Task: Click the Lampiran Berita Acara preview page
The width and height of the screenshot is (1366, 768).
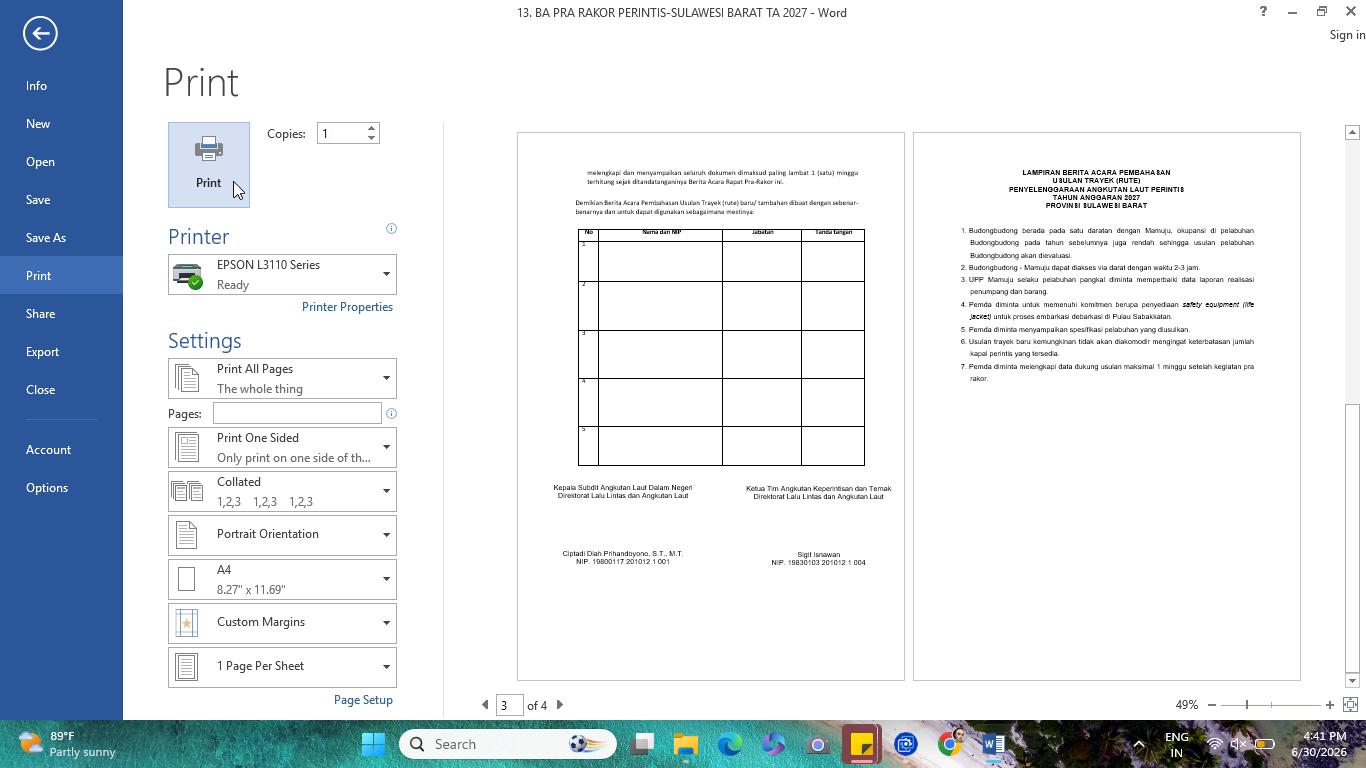Action: tap(1107, 406)
